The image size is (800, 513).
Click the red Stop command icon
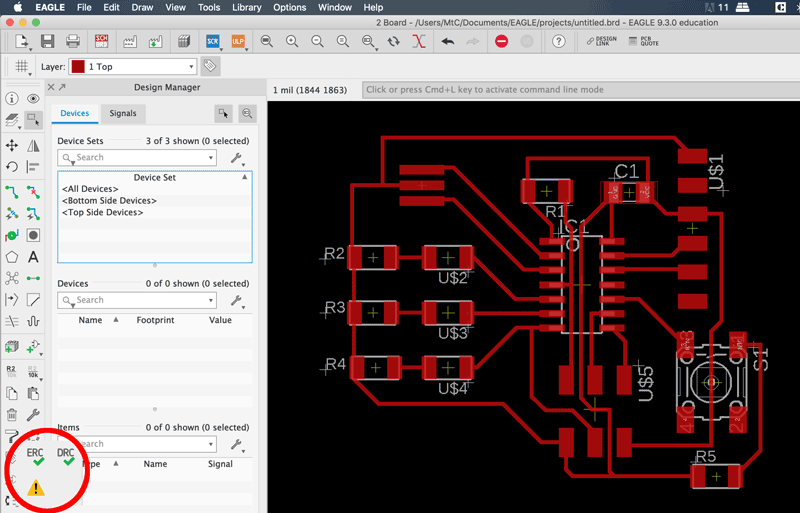pyautogui.click(x=502, y=41)
